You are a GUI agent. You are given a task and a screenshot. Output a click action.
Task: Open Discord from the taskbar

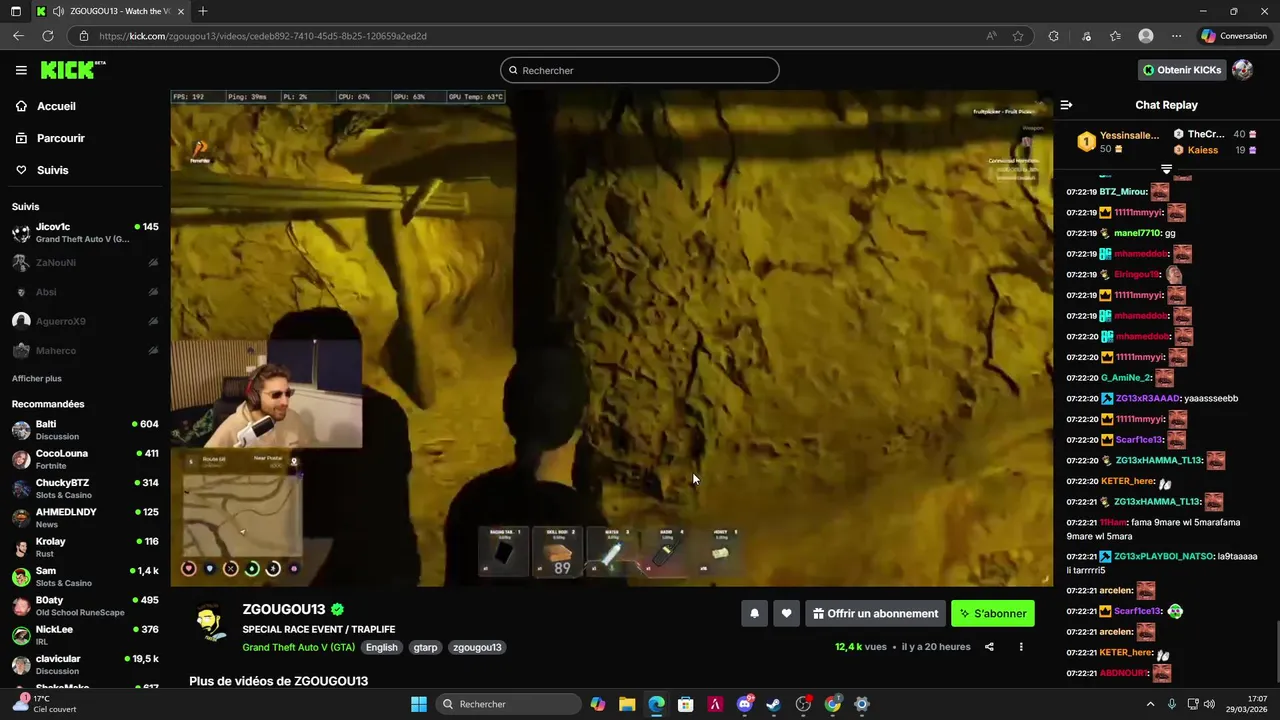click(x=744, y=704)
